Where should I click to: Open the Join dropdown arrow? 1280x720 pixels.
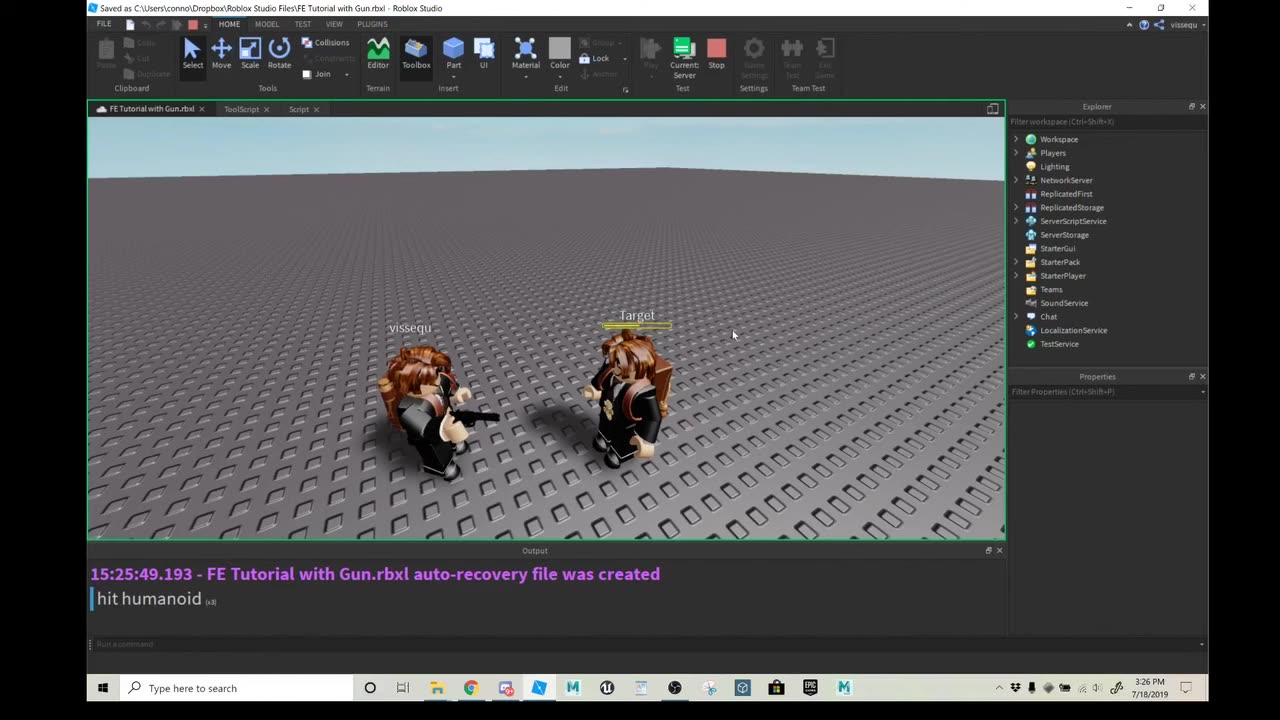coord(347,74)
